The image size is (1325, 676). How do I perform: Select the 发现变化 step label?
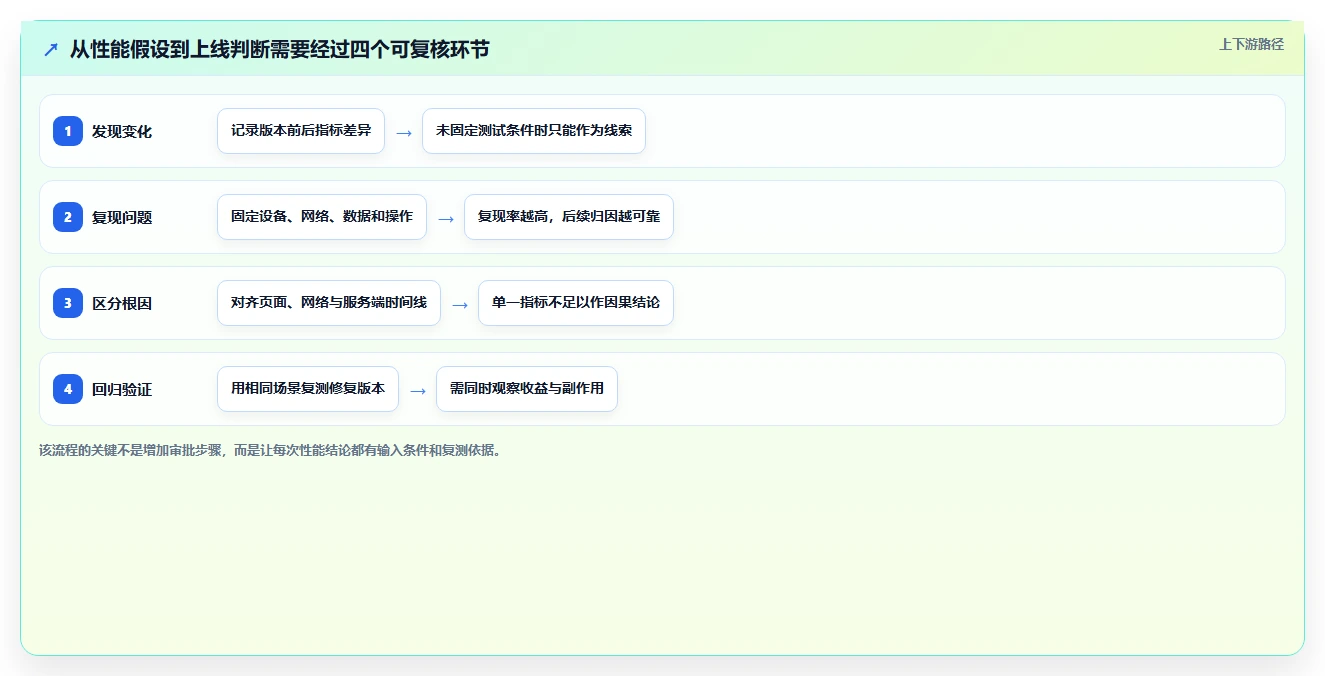122,131
